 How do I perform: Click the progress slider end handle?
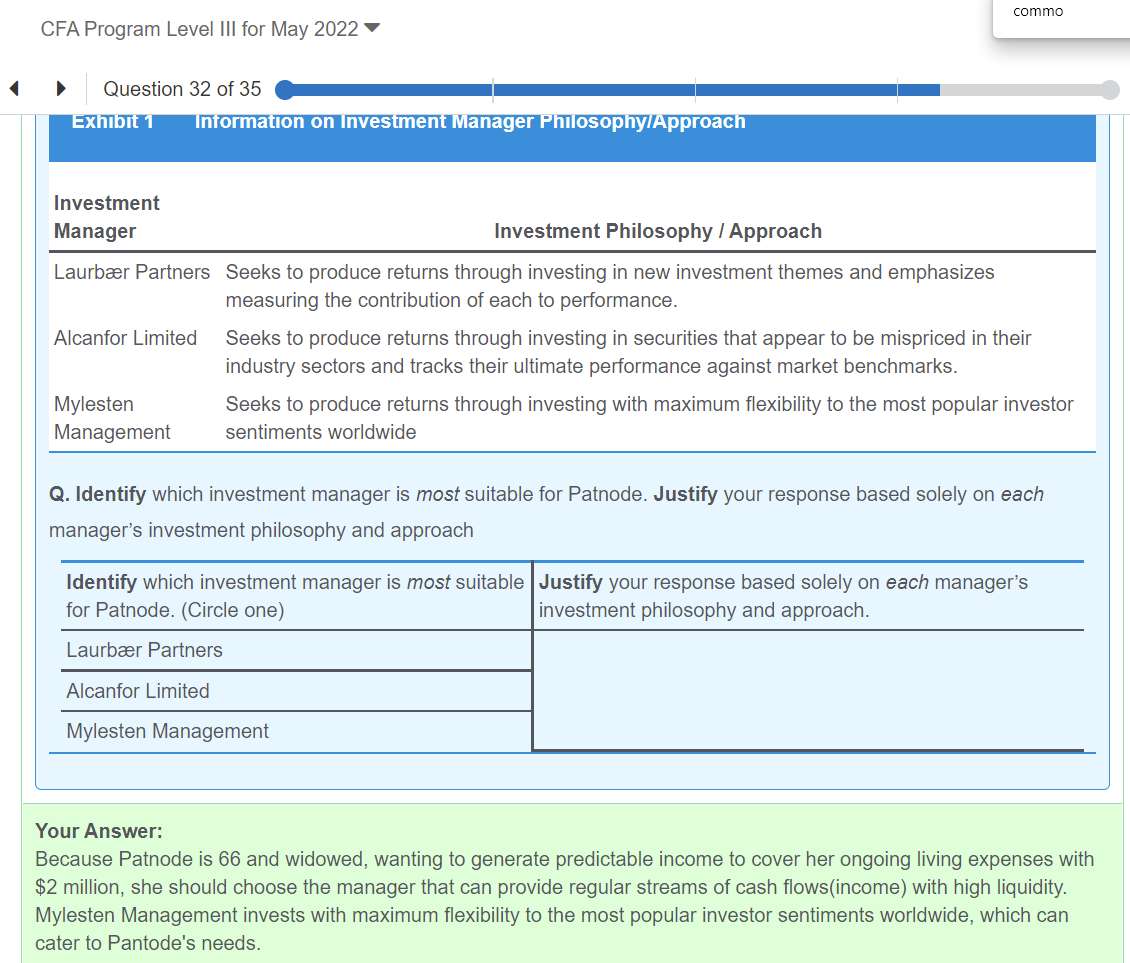pos(1110,89)
